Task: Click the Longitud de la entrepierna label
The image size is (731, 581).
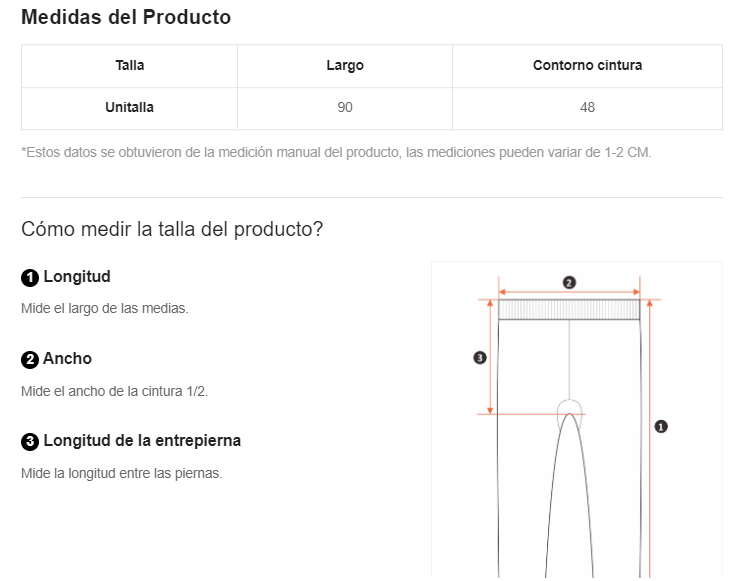Action: [142, 441]
